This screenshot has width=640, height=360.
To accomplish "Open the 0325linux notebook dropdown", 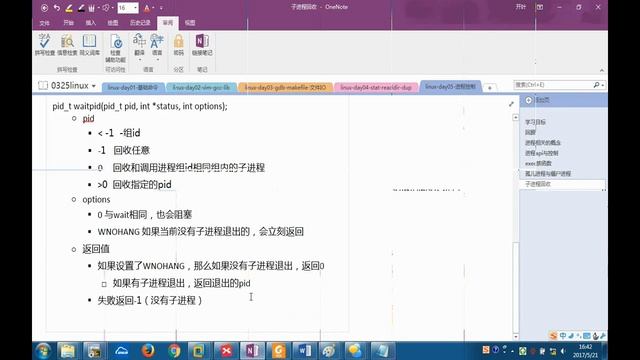I will 68,86.
